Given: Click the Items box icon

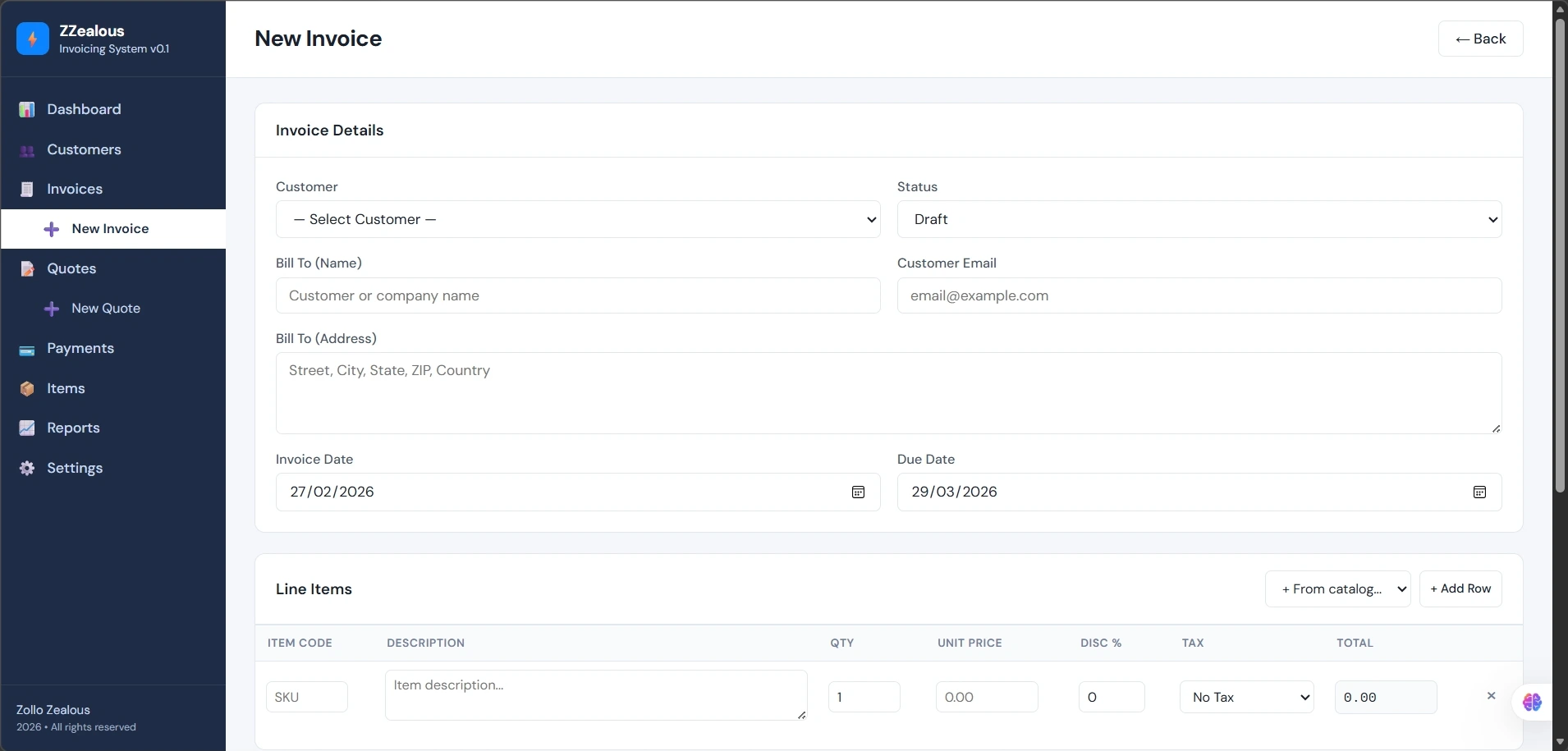Looking at the screenshot, I should point(27,389).
